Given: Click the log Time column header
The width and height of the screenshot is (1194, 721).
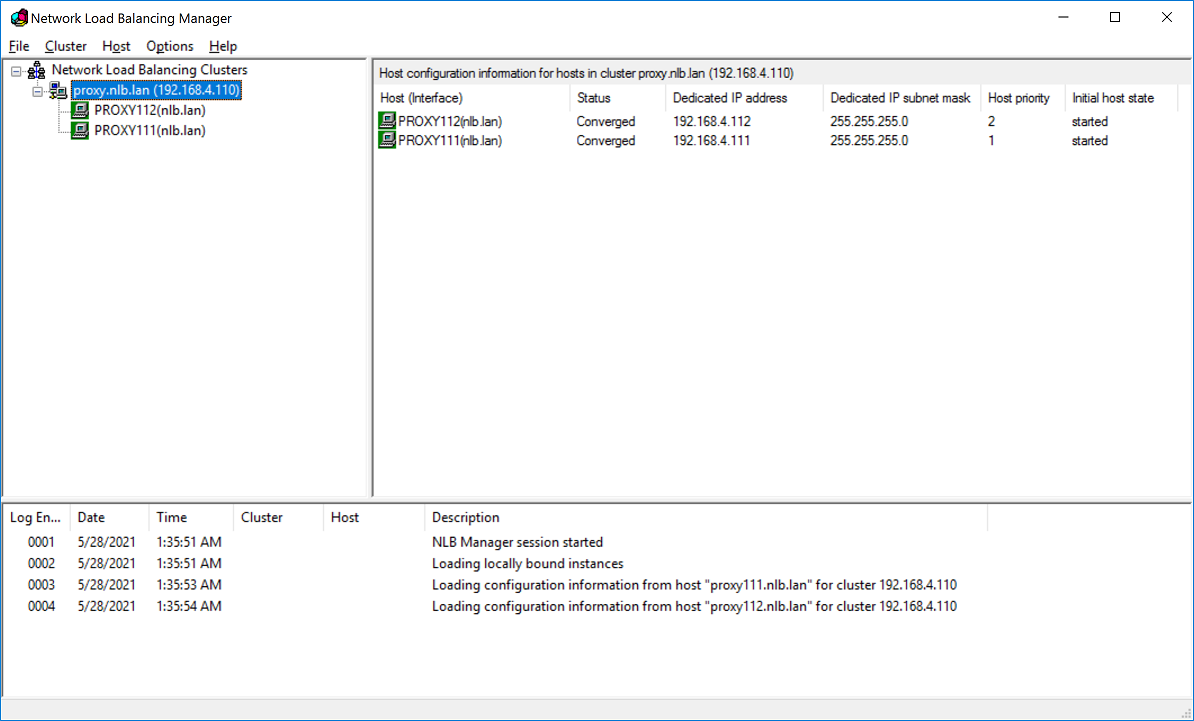Looking at the screenshot, I should coord(191,518).
